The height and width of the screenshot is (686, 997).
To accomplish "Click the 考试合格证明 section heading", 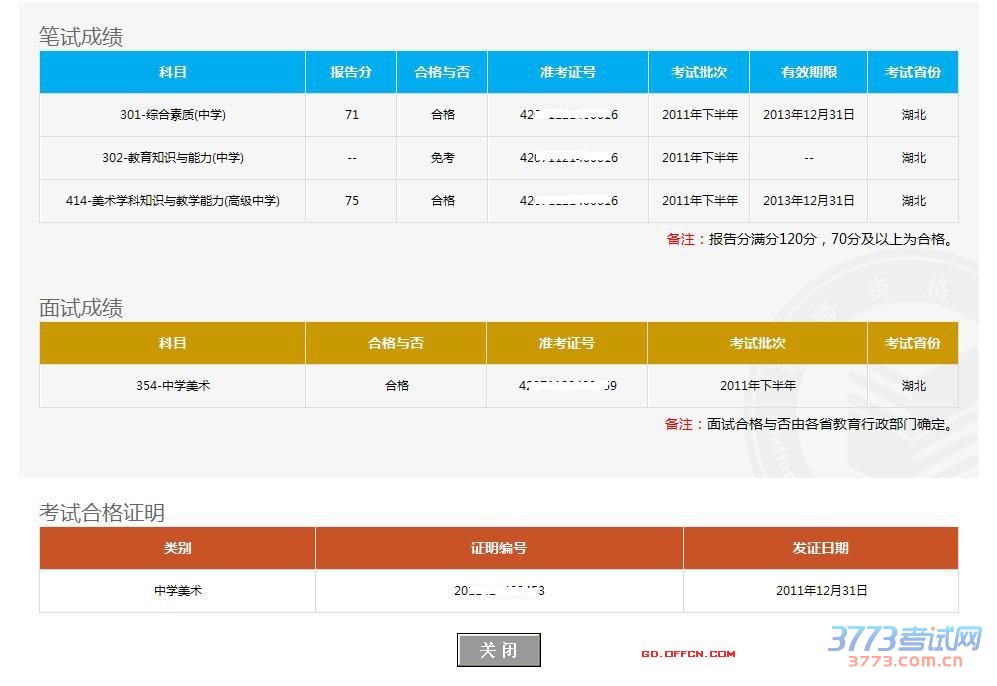I will pyautogui.click(x=102, y=513).
